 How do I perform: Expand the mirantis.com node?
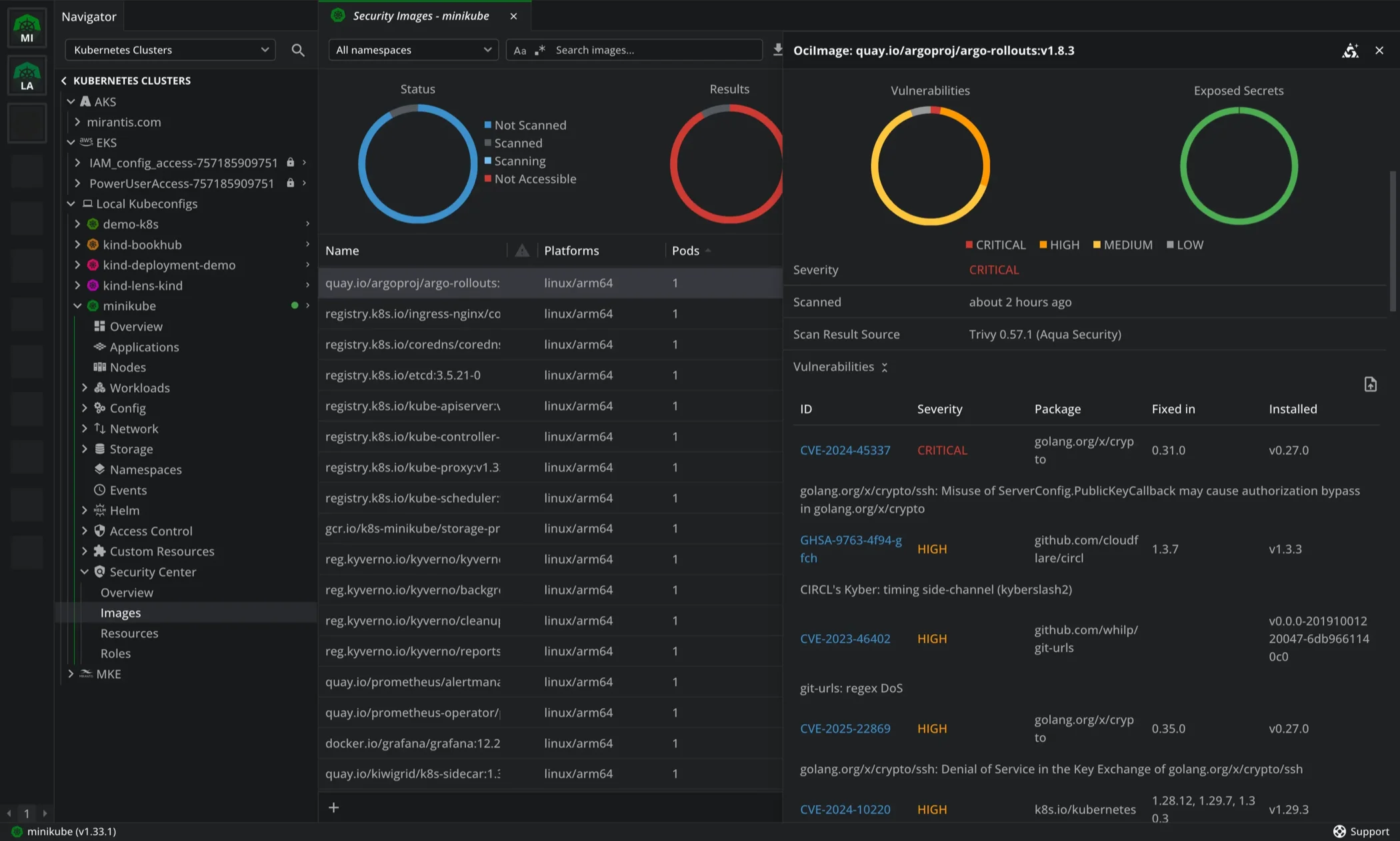tap(77, 122)
